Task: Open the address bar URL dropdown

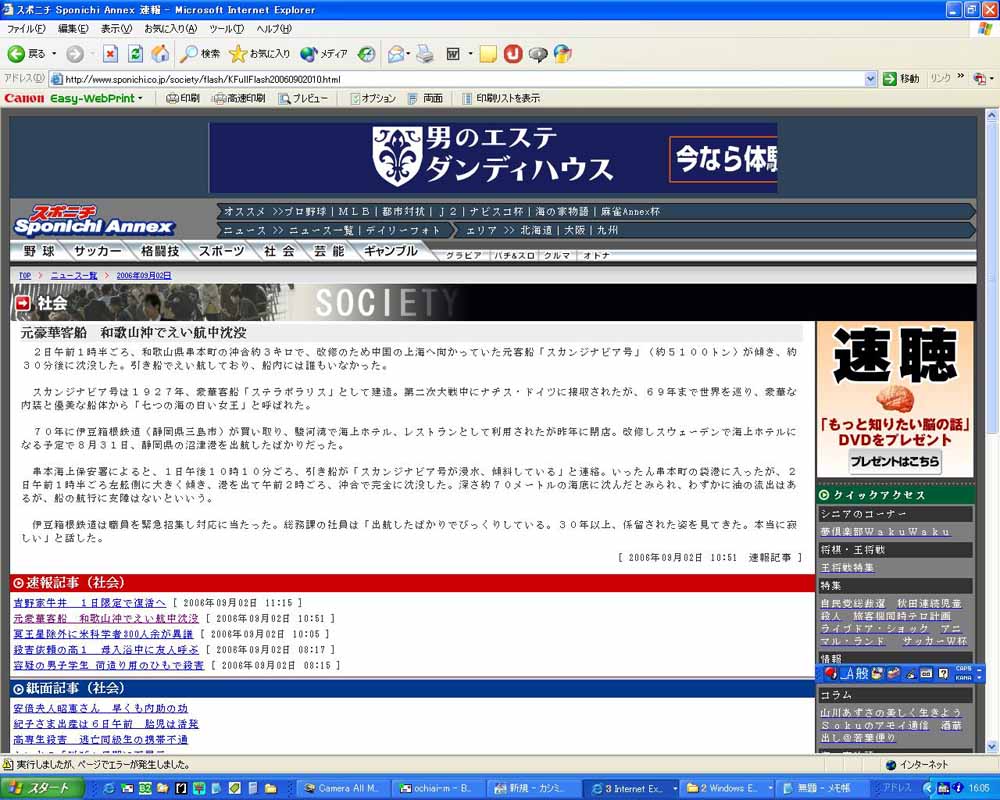Action: (x=871, y=79)
